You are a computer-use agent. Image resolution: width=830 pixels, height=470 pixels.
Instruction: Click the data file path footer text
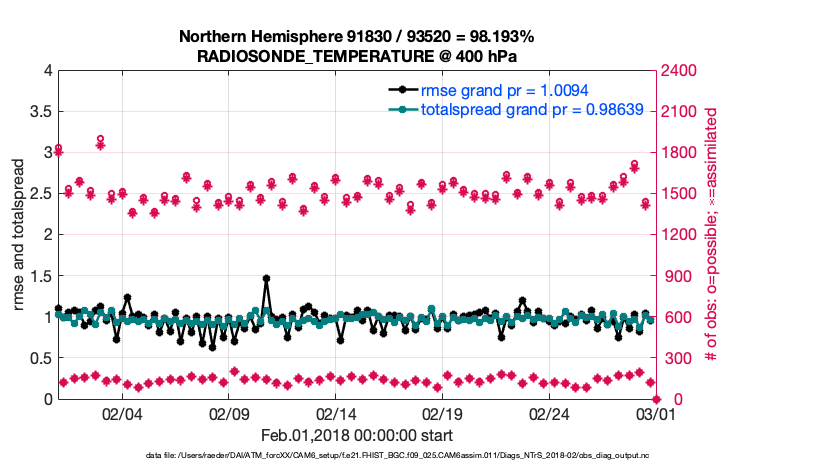[356, 455]
